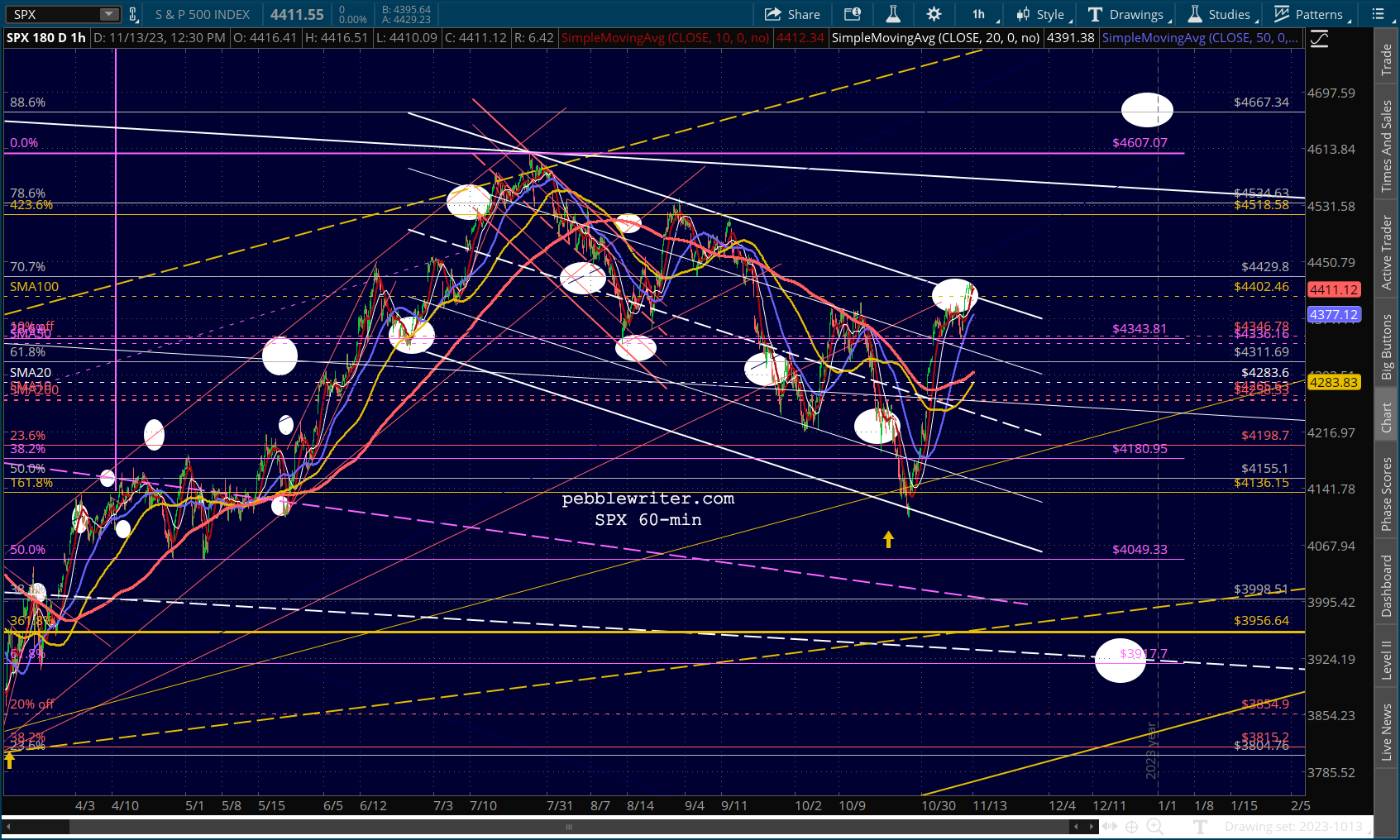Image resolution: width=1400 pixels, height=840 pixels.
Task: Expand the SPX symbol dropdown arrow
Action: [109, 14]
